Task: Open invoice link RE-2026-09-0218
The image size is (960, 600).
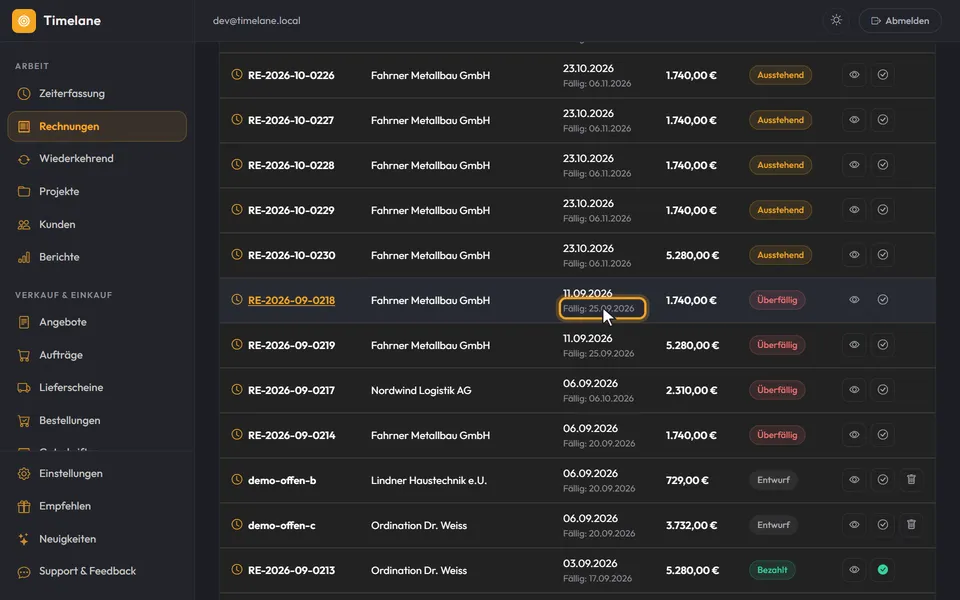Action: pyautogui.click(x=291, y=301)
